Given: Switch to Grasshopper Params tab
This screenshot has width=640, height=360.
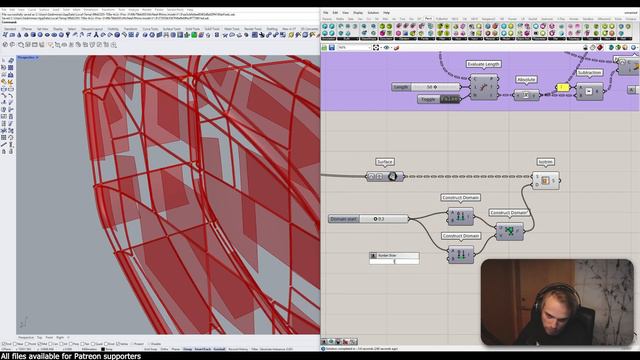Looking at the screenshot, I should click(327, 19).
